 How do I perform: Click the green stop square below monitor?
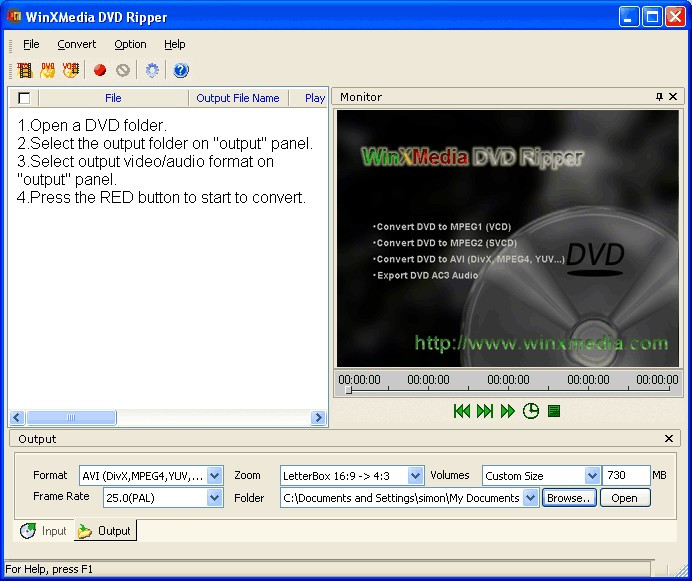tap(554, 411)
